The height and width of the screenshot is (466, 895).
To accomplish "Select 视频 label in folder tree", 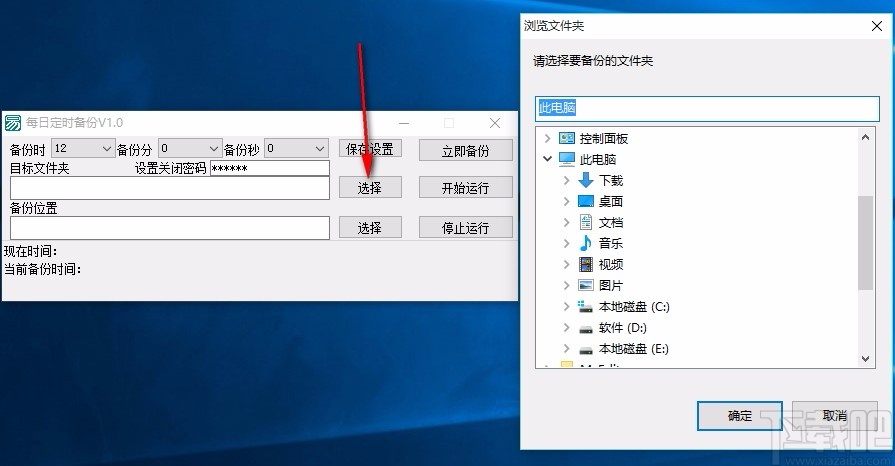I will click(611, 264).
